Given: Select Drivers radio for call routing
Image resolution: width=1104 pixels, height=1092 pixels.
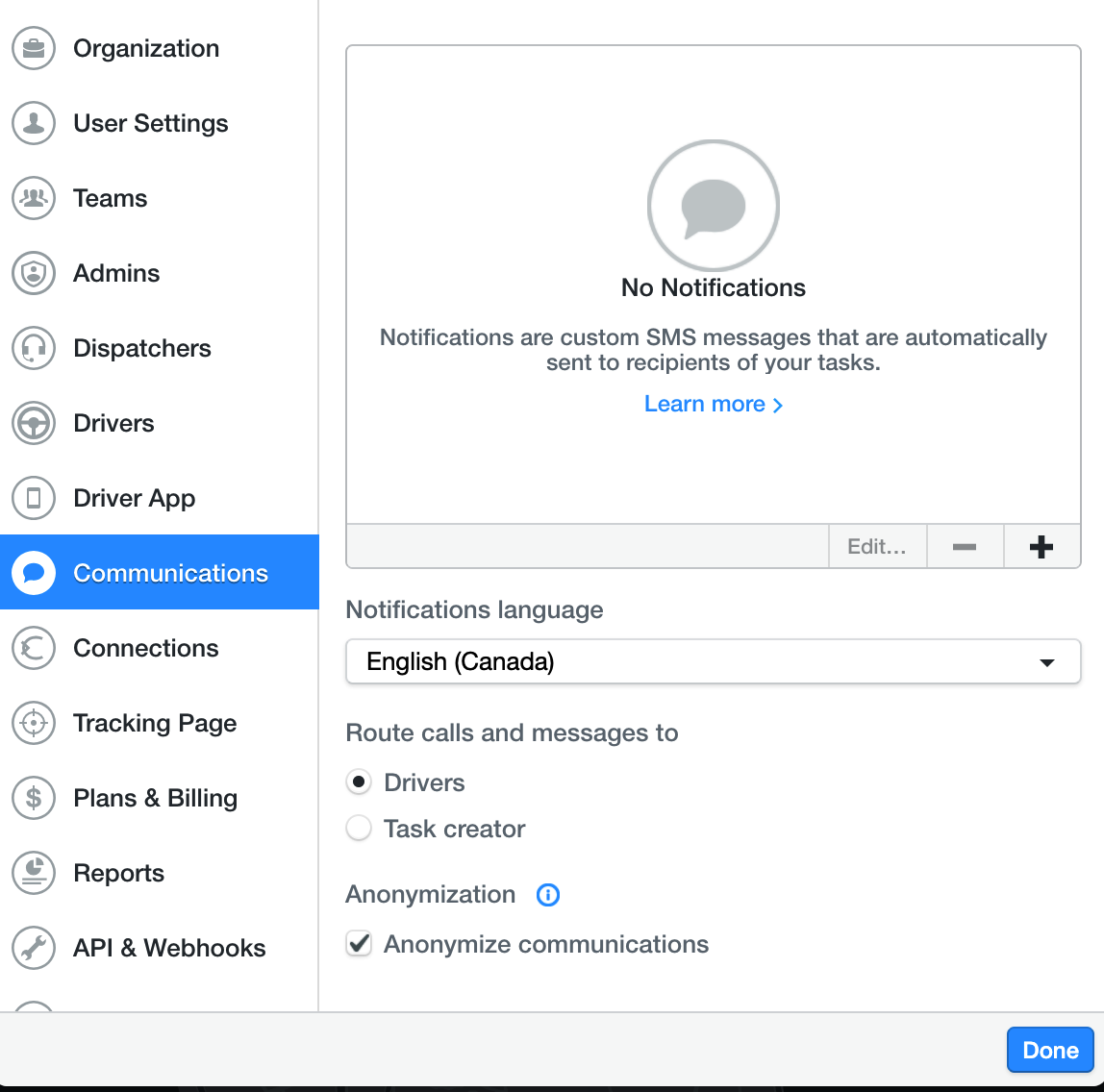Looking at the screenshot, I should point(359,782).
